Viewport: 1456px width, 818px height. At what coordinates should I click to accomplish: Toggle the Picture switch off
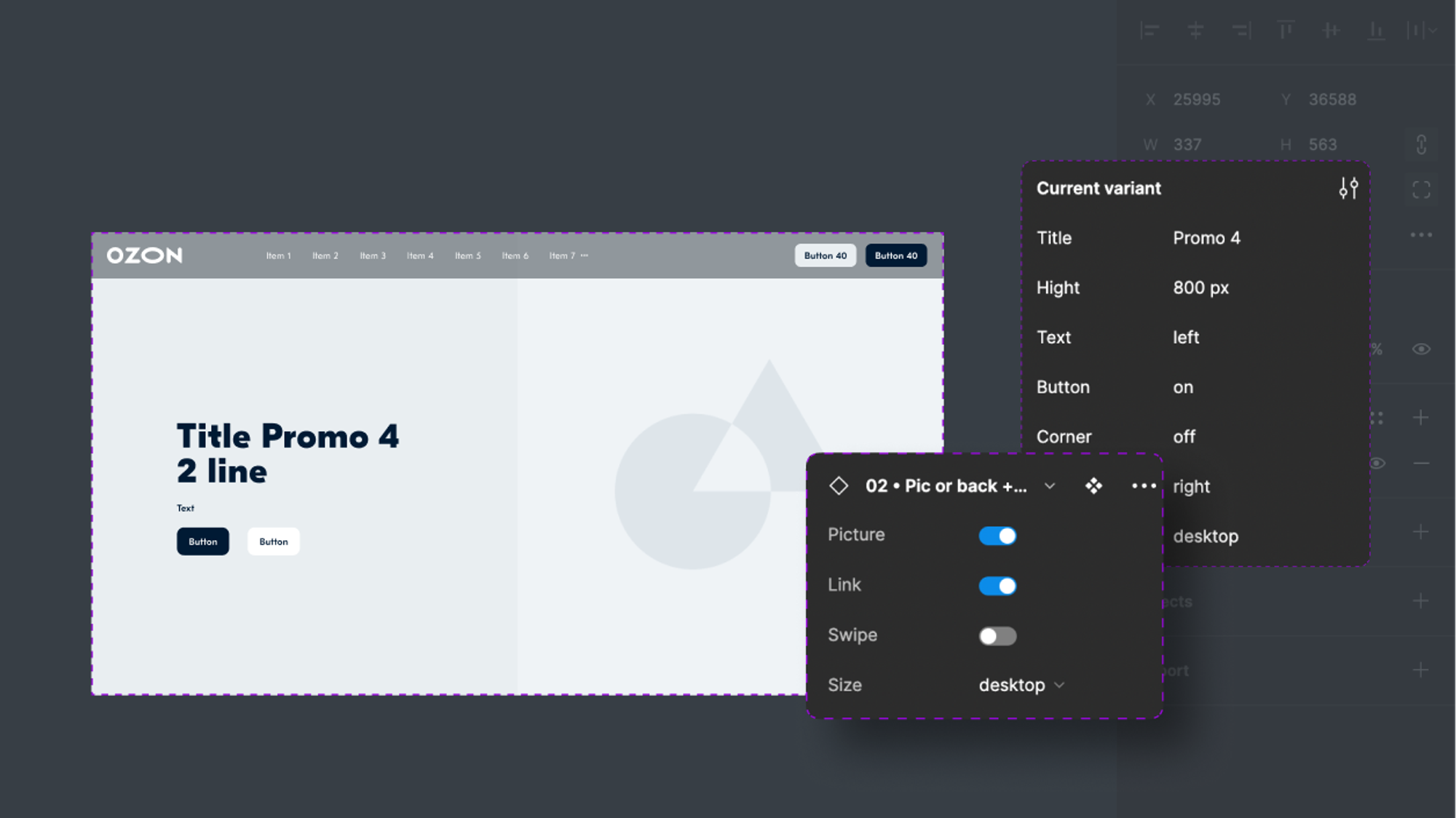pyautogui.click(x=997, y=536)
